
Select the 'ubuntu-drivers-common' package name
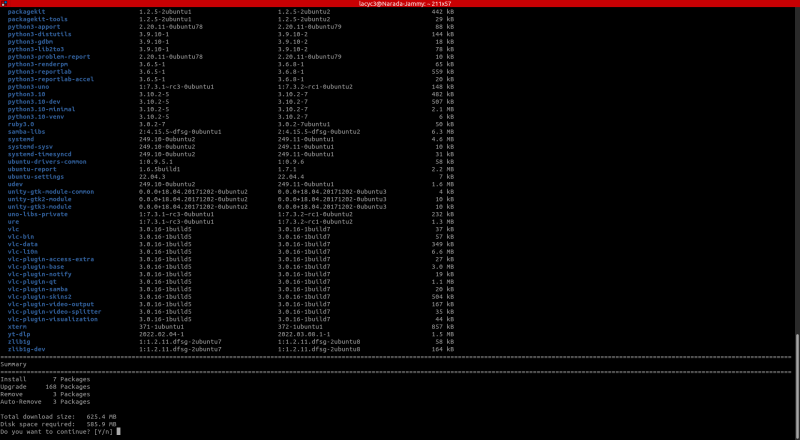(x=47, y=162)
